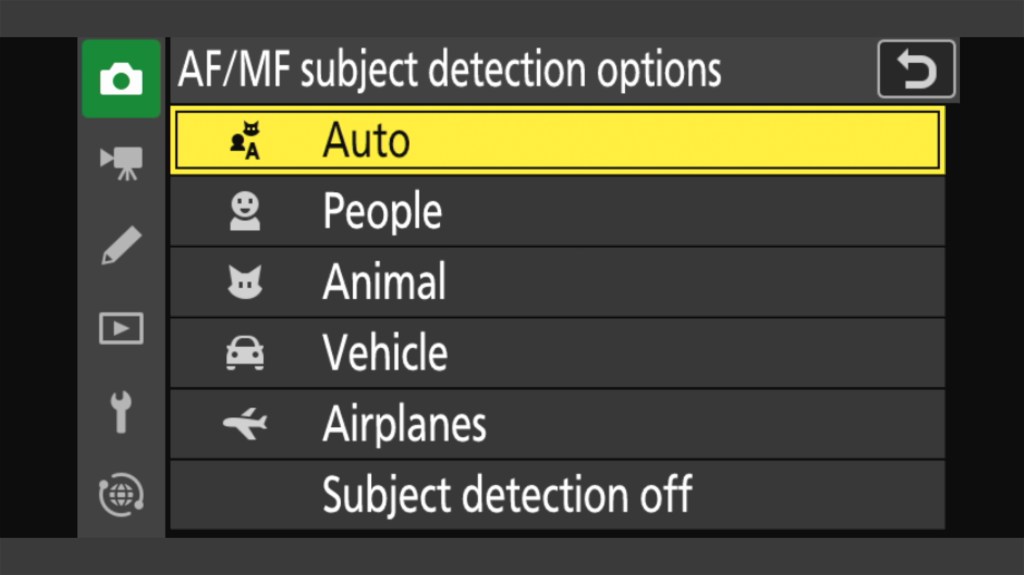Open the video recording menu icon
The image size is (1024, 575).
pos(121,162)
